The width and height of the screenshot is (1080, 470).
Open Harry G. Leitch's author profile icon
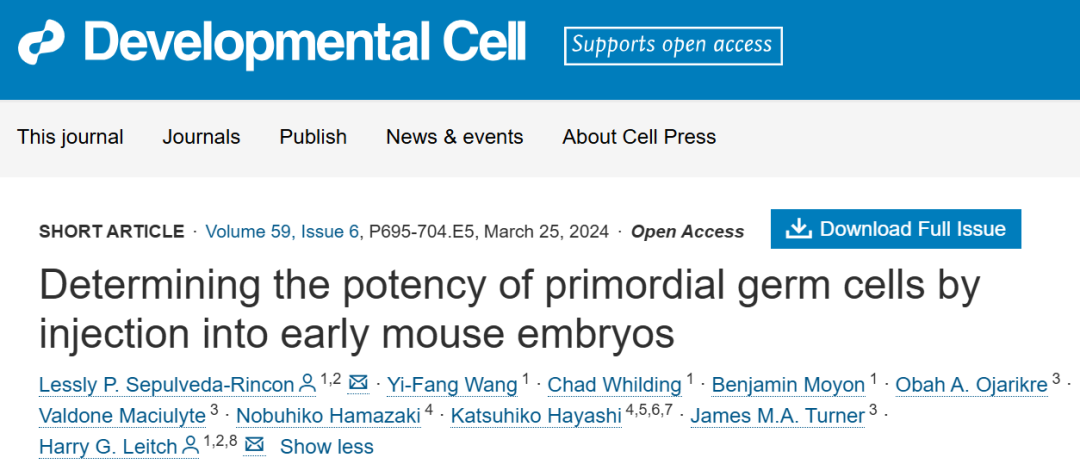click(x=190, y=447)
